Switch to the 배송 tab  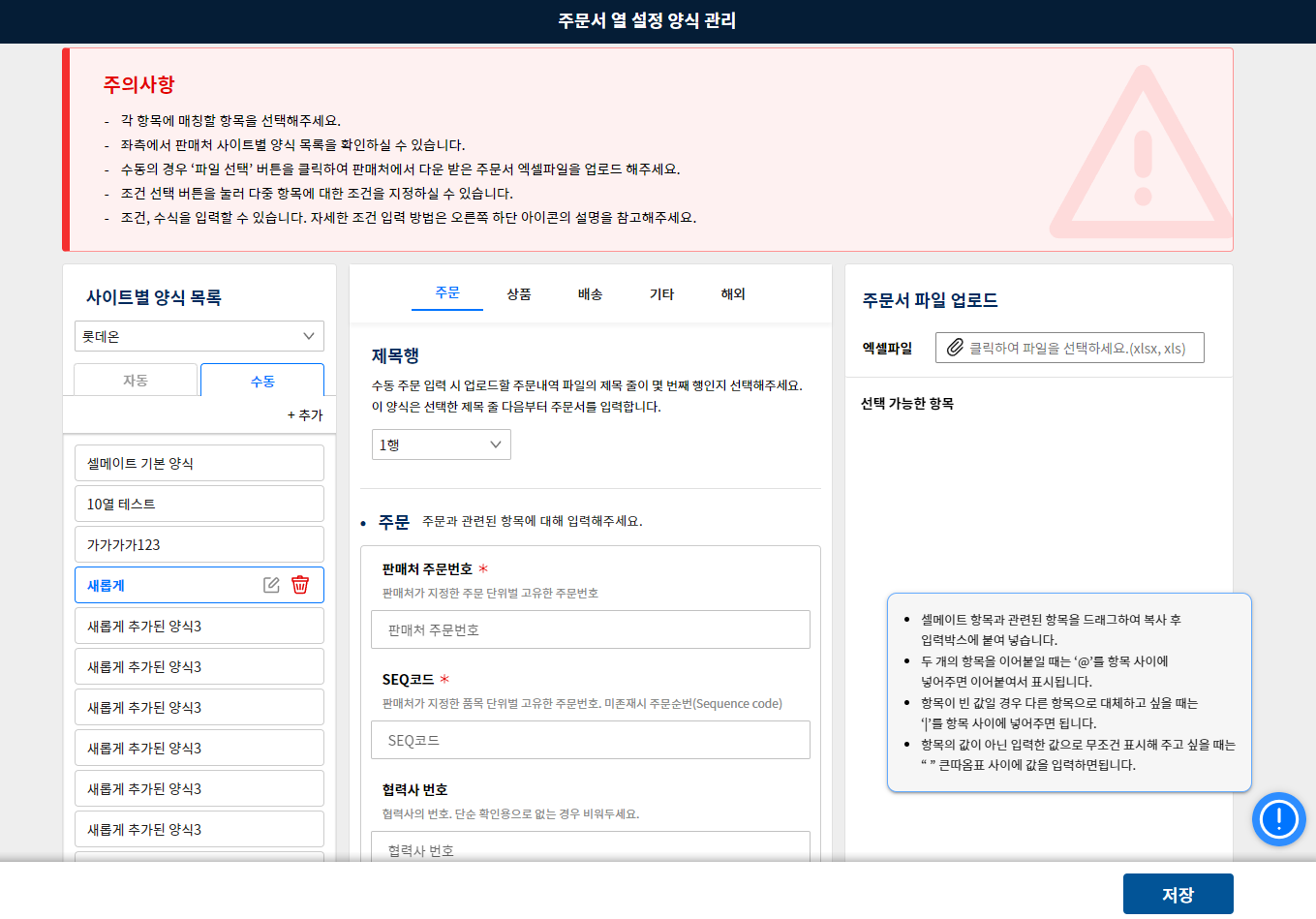pos(591,293)
